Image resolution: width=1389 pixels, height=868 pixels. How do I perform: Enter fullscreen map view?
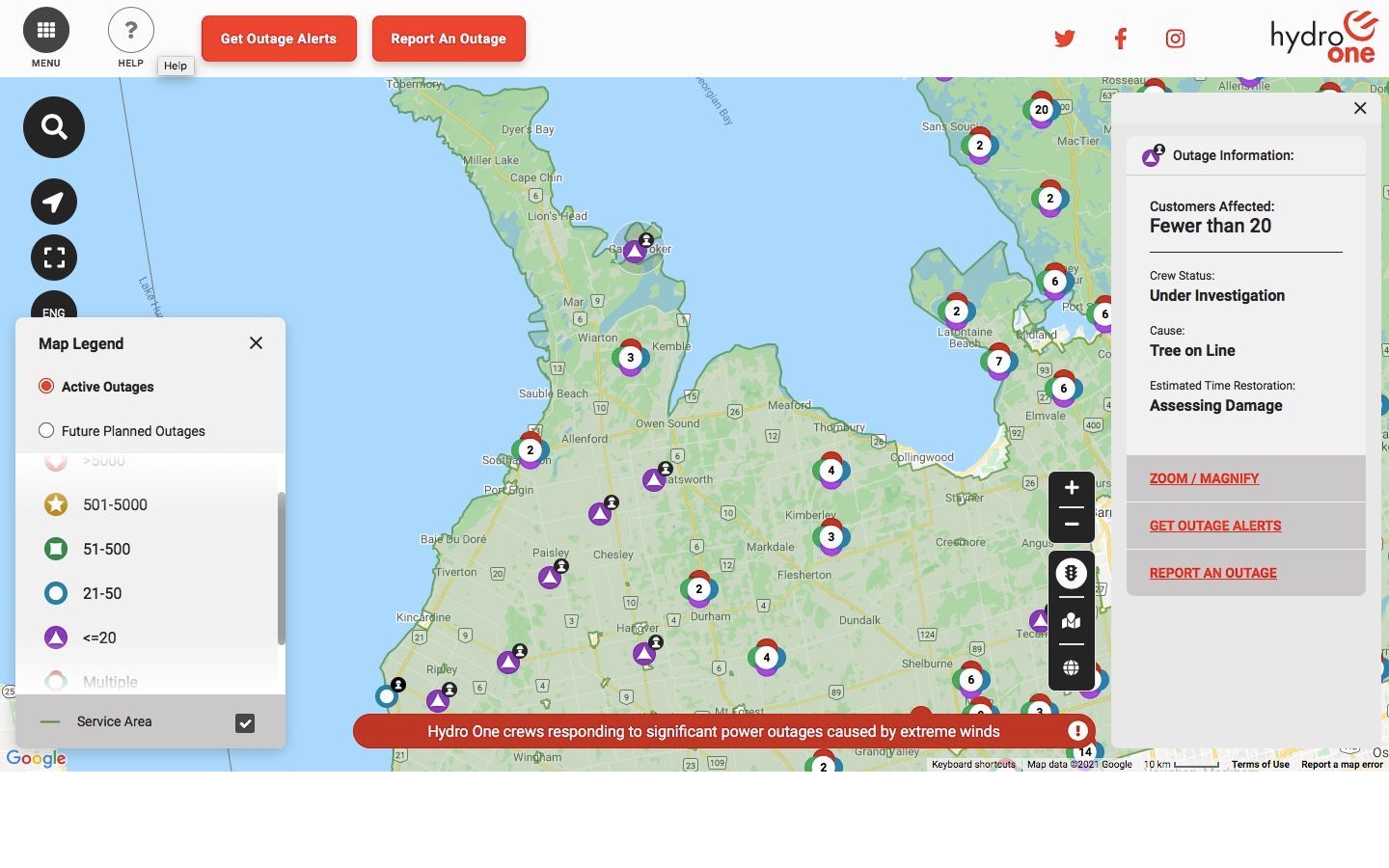(54, 258)
